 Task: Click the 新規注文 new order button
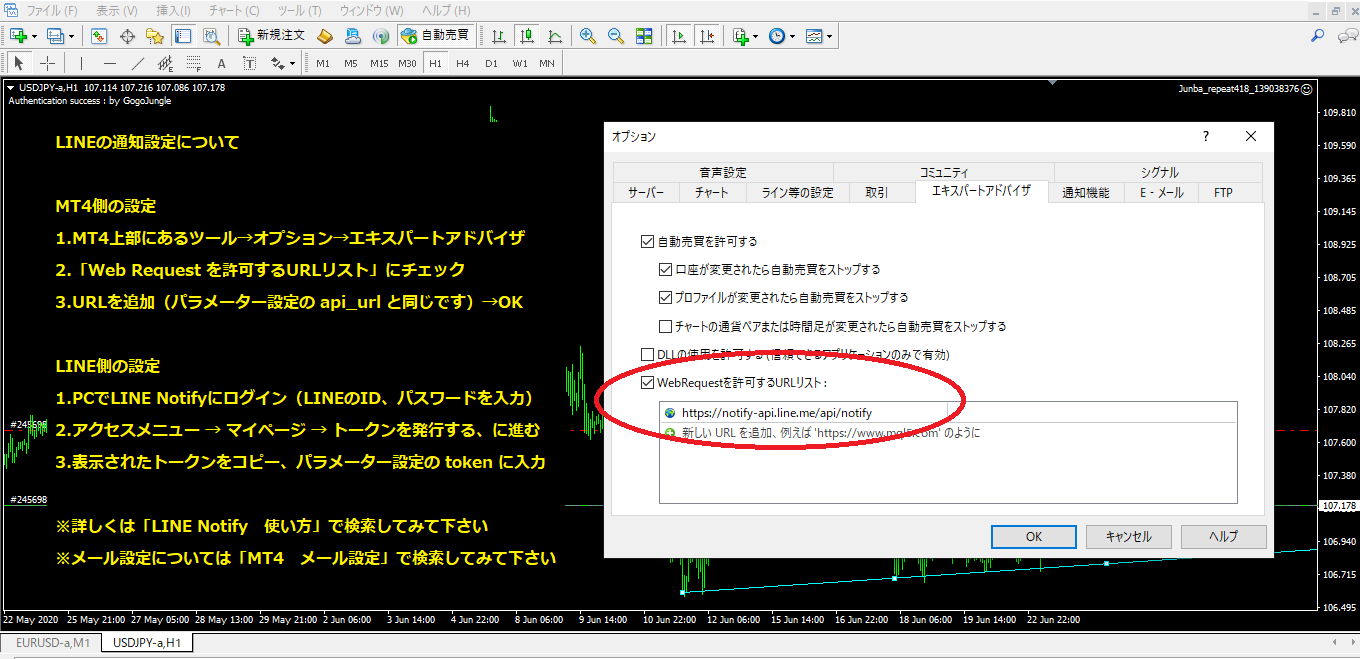[271, 36]
